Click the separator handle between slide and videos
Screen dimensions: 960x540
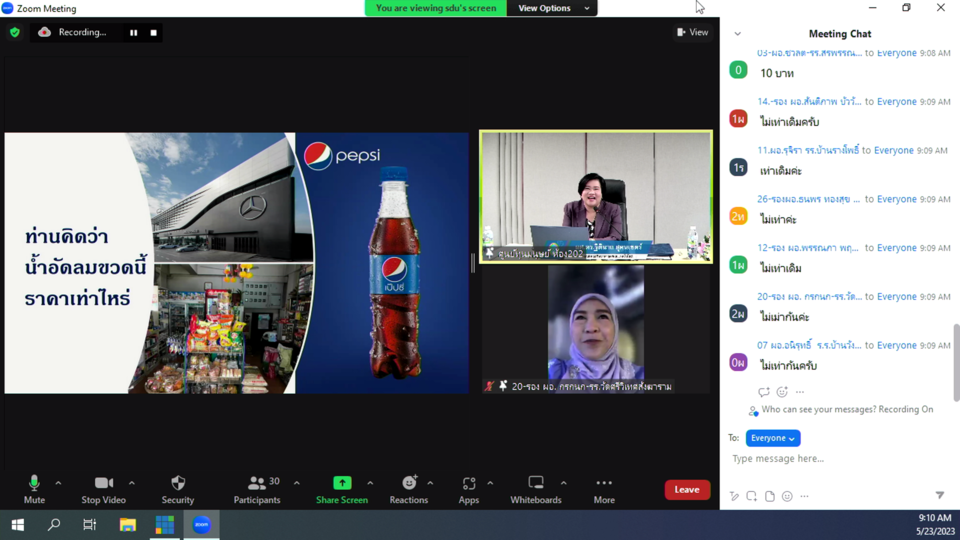(473, 263)
